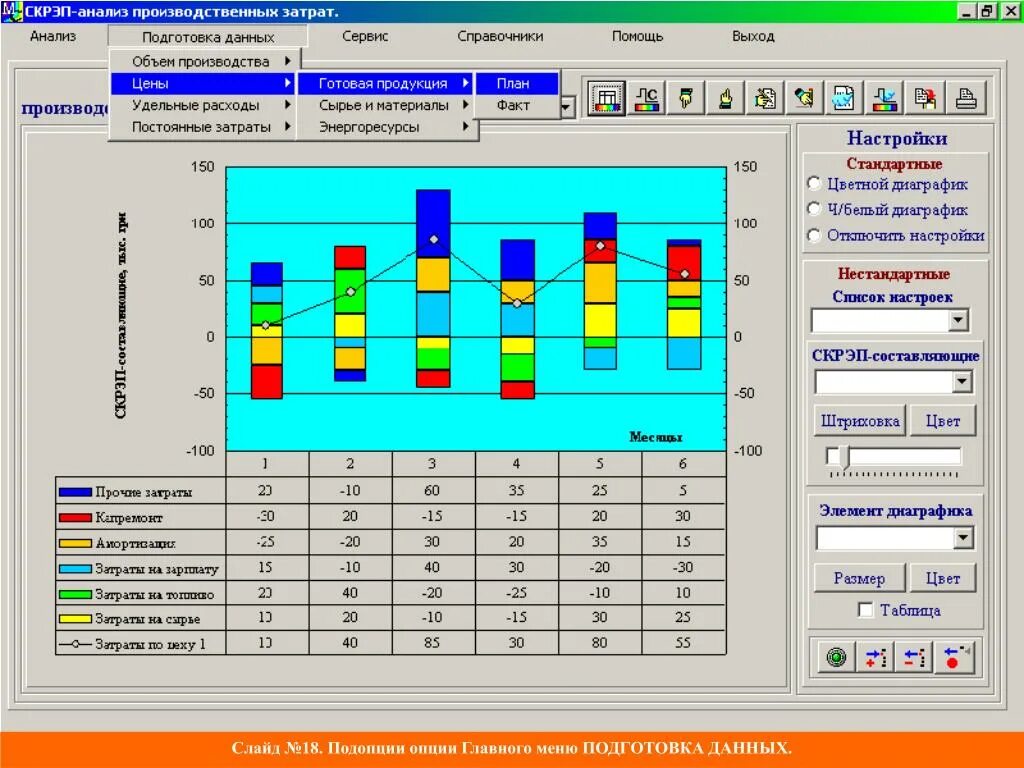
Task: Click the red 'Капремонт' legend swatch
Action: point(74,518)
